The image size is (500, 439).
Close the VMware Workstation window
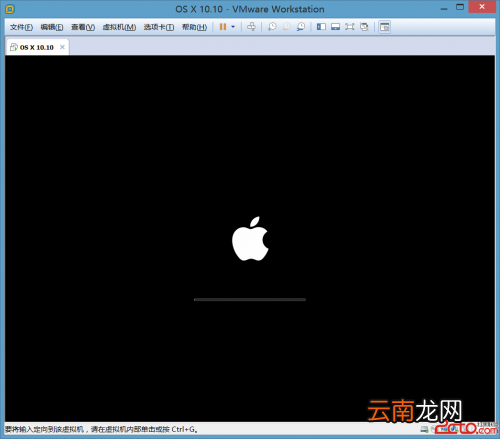tap(482, 7)
